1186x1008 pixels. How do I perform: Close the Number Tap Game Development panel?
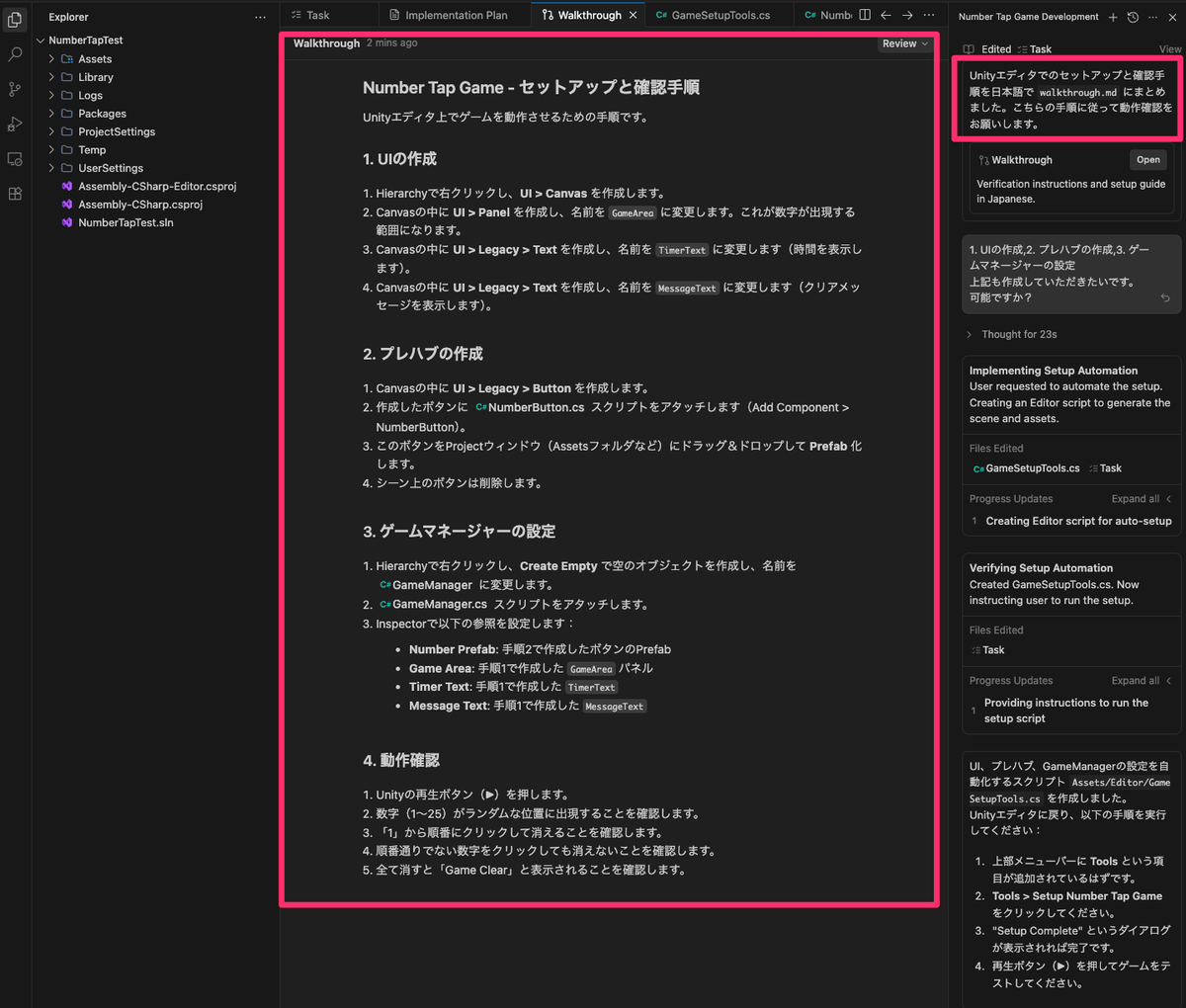pos(1172,17)
